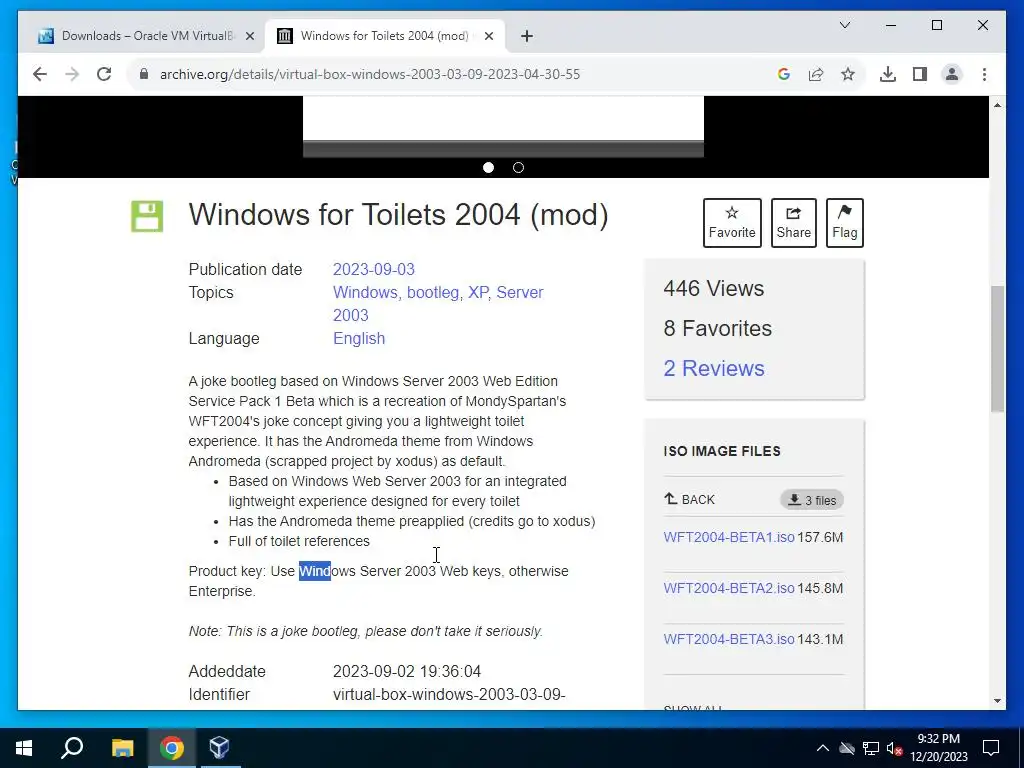Open tab search chevron in title bar
This screenshot has height=768, width=1024.
click(x=844, y=25)
